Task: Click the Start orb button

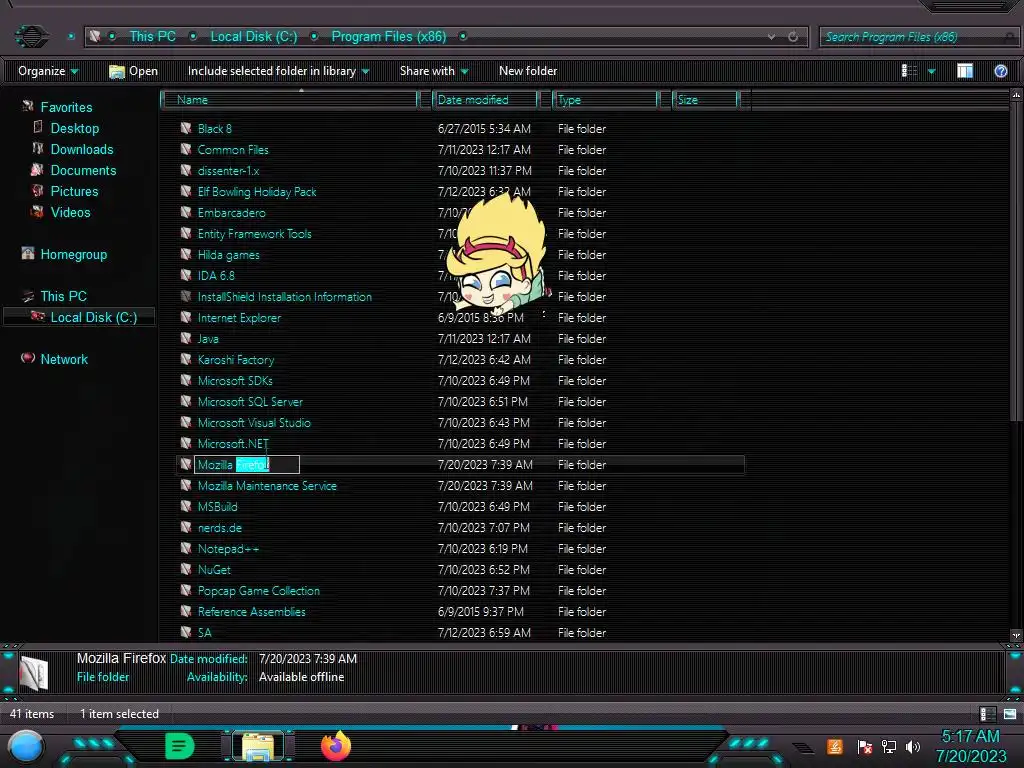Action: [26, 747]
